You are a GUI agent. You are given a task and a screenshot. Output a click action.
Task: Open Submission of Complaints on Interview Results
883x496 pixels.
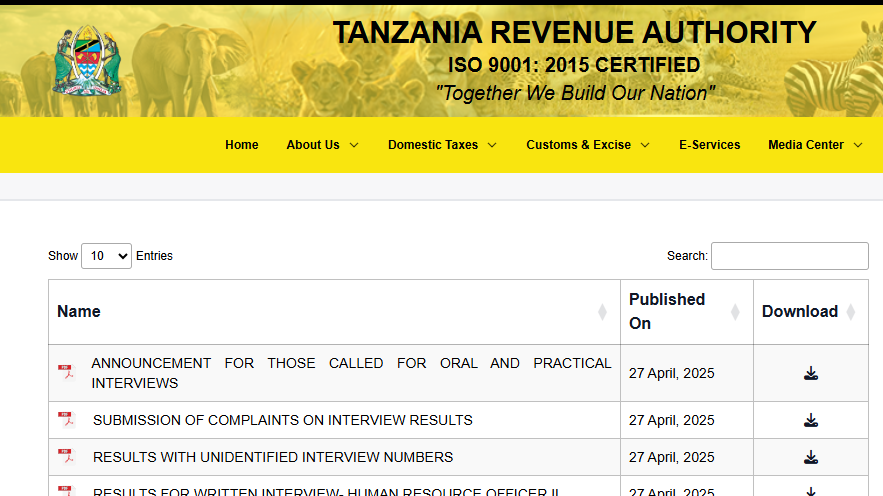[x=283, y=420]
